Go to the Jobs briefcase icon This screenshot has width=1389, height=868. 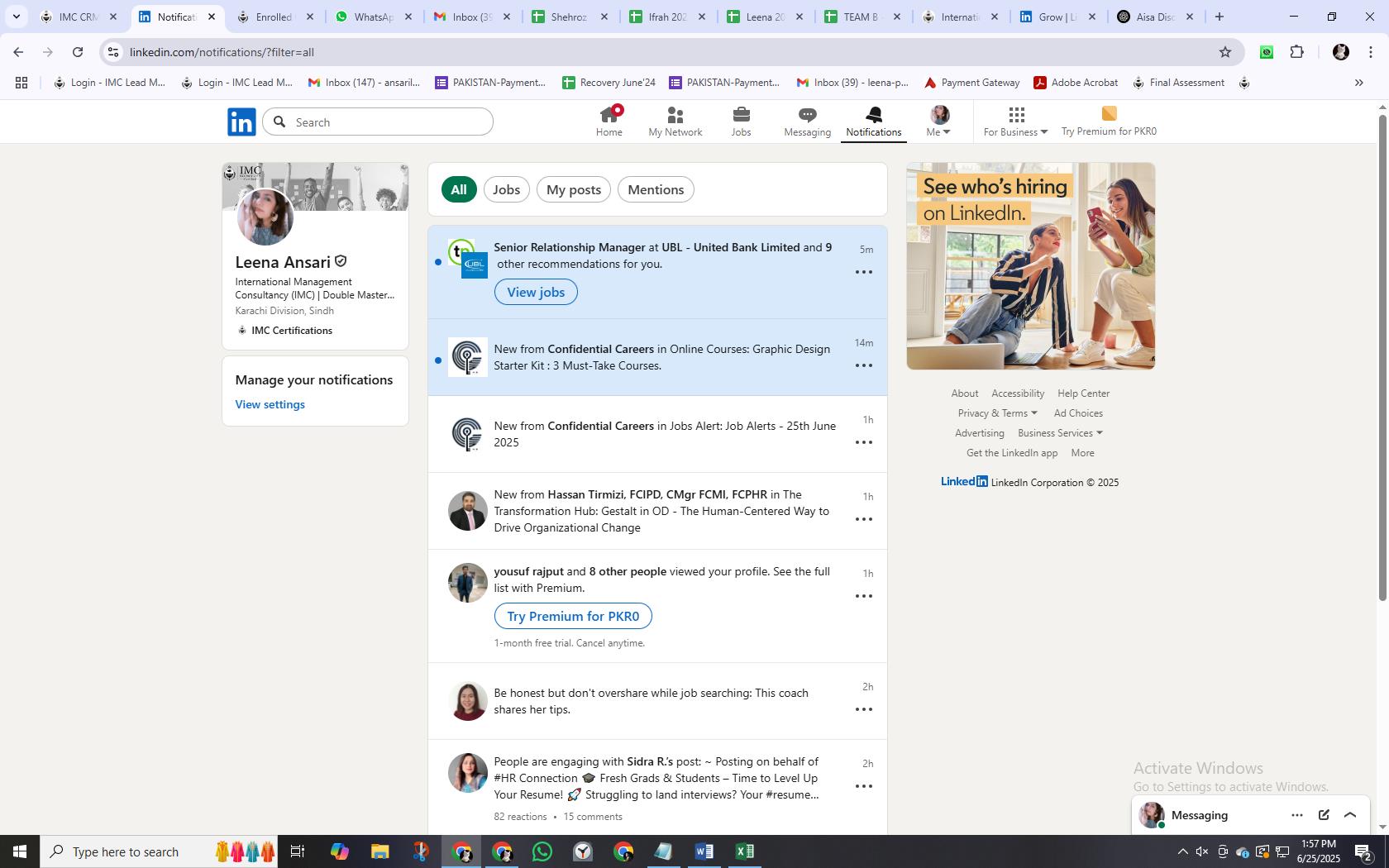tap(741, 122)
